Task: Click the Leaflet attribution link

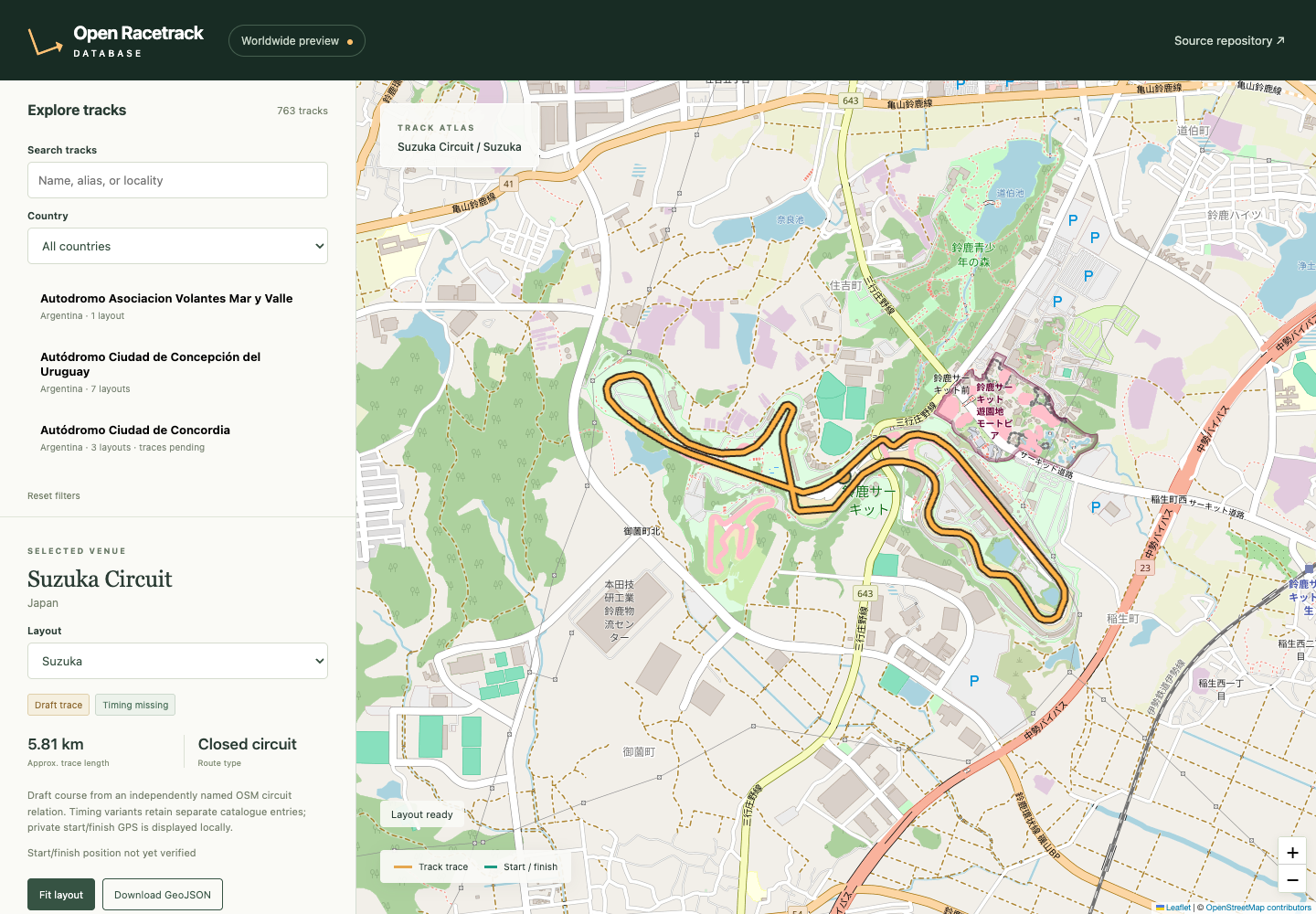Action: click(x=1173, y=908)
